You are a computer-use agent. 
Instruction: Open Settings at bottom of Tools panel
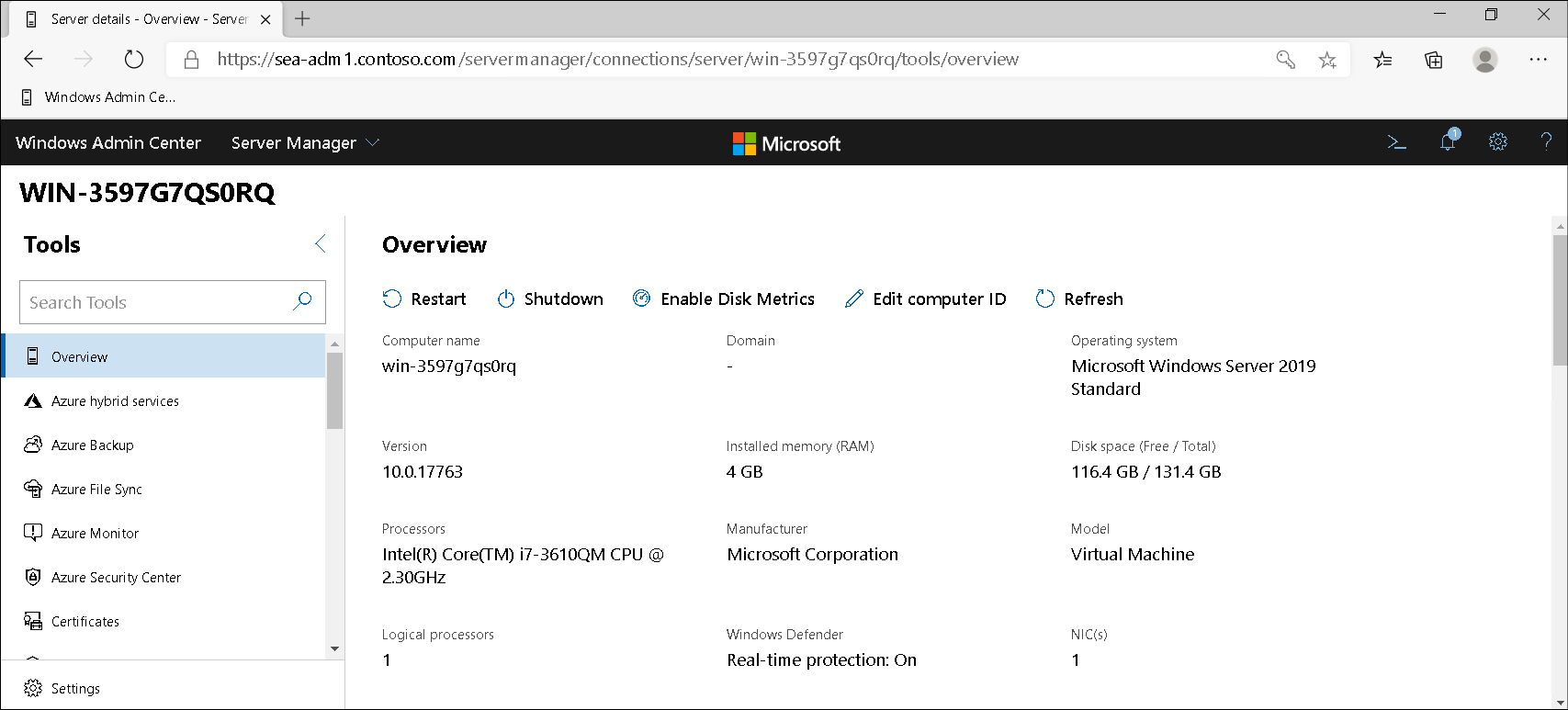click(x=62, y=688)
